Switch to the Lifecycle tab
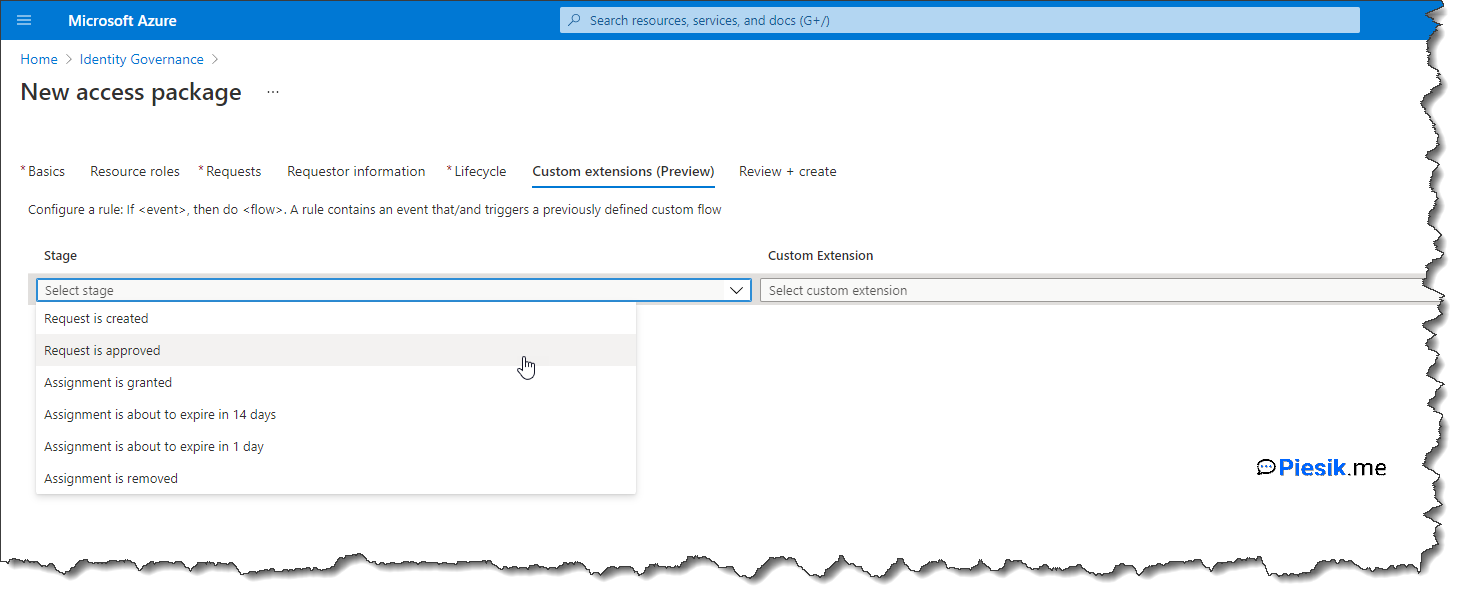This screenshot has width=1468, height=600. (480, 171)
